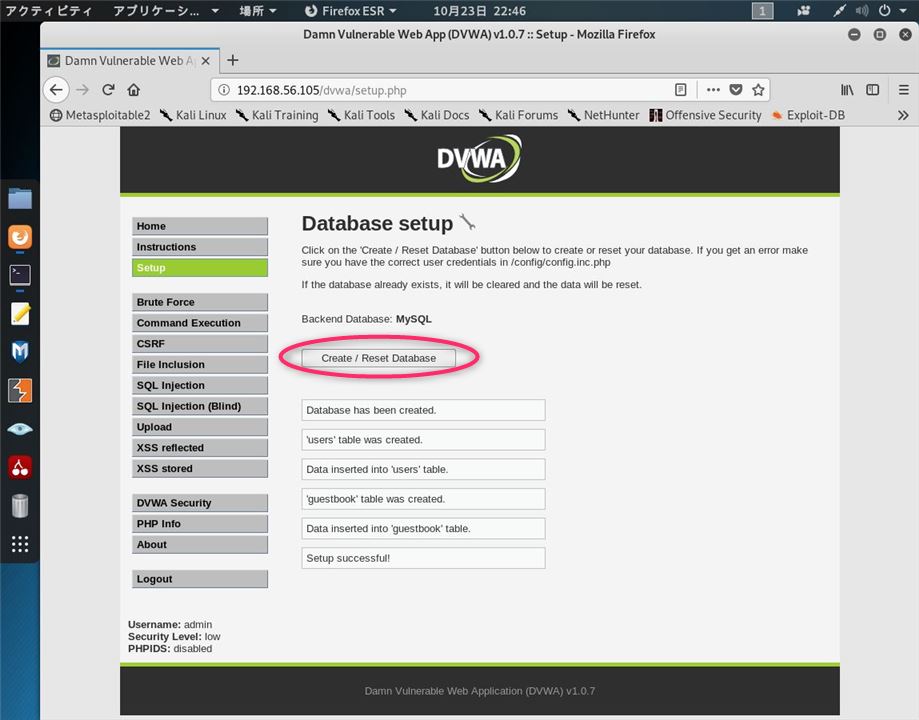Go back with the browser back arrow
Viewport: 919px width, 720px height.
[x=56, y=90]
